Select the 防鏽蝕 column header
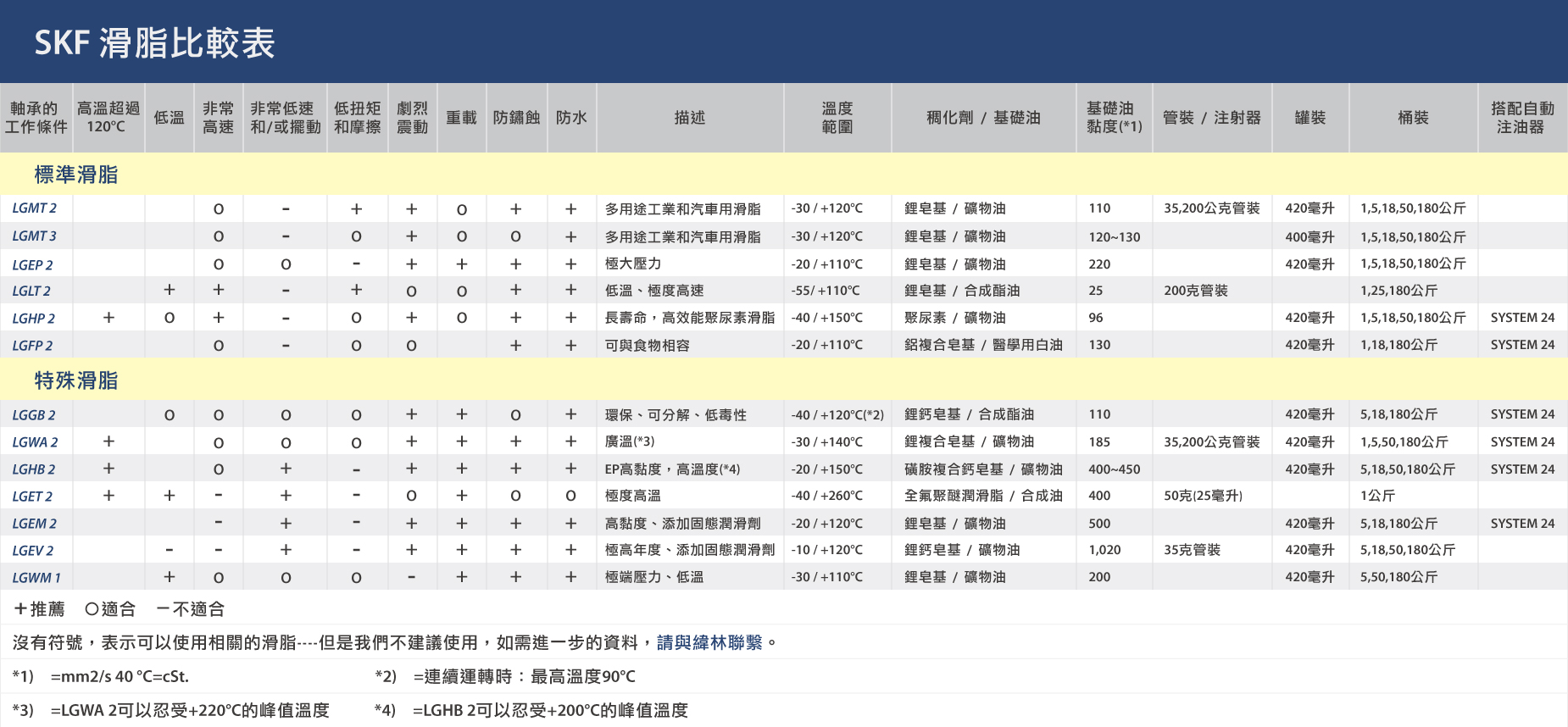 point(516,118)
